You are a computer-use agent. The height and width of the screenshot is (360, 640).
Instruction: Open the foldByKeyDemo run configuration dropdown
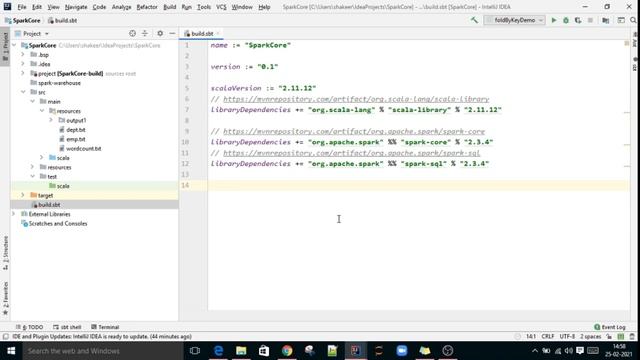514,20
